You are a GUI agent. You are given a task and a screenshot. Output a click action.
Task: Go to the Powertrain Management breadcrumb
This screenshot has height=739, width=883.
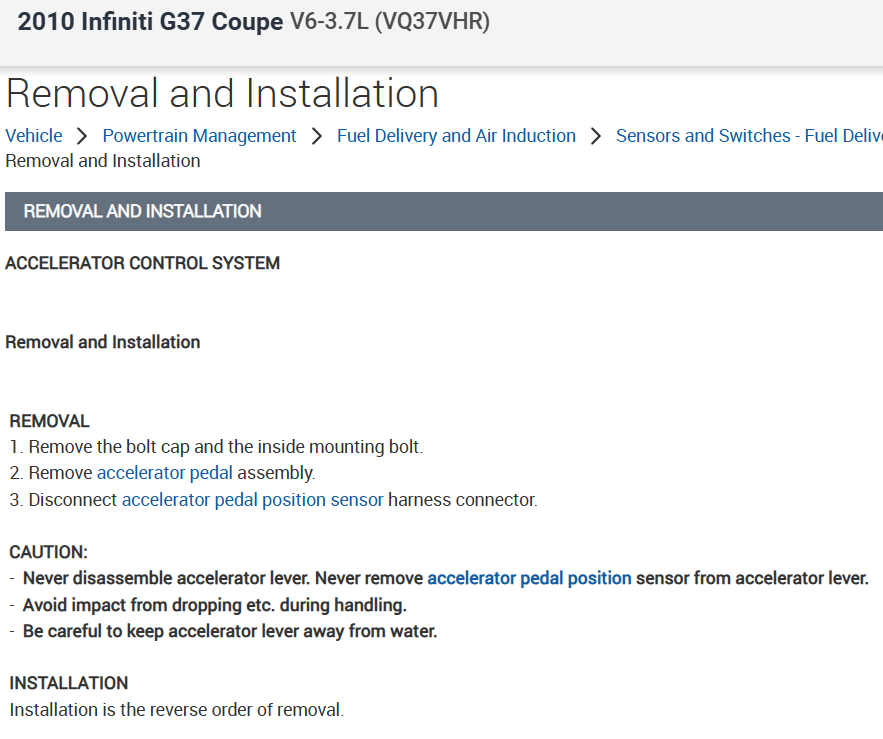coord(199,136)
